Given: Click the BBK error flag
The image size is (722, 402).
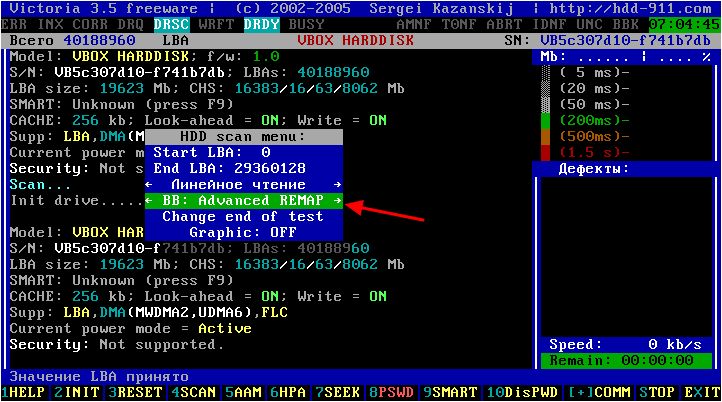Looking at the screenshot, I should tap(625, 24).
